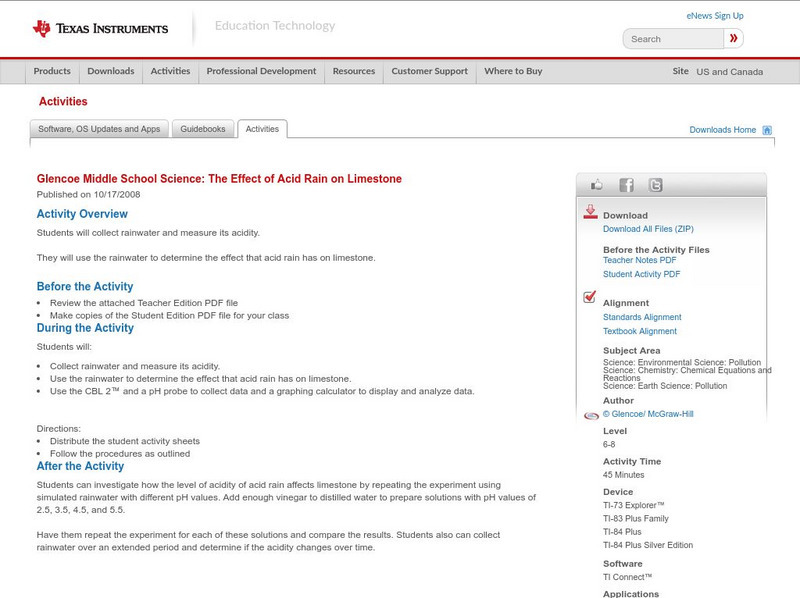Image resolution: width=800 pixels, height=598 pixels.
Task: Share the activity on Twitter
Action: (x=656, y=185)
